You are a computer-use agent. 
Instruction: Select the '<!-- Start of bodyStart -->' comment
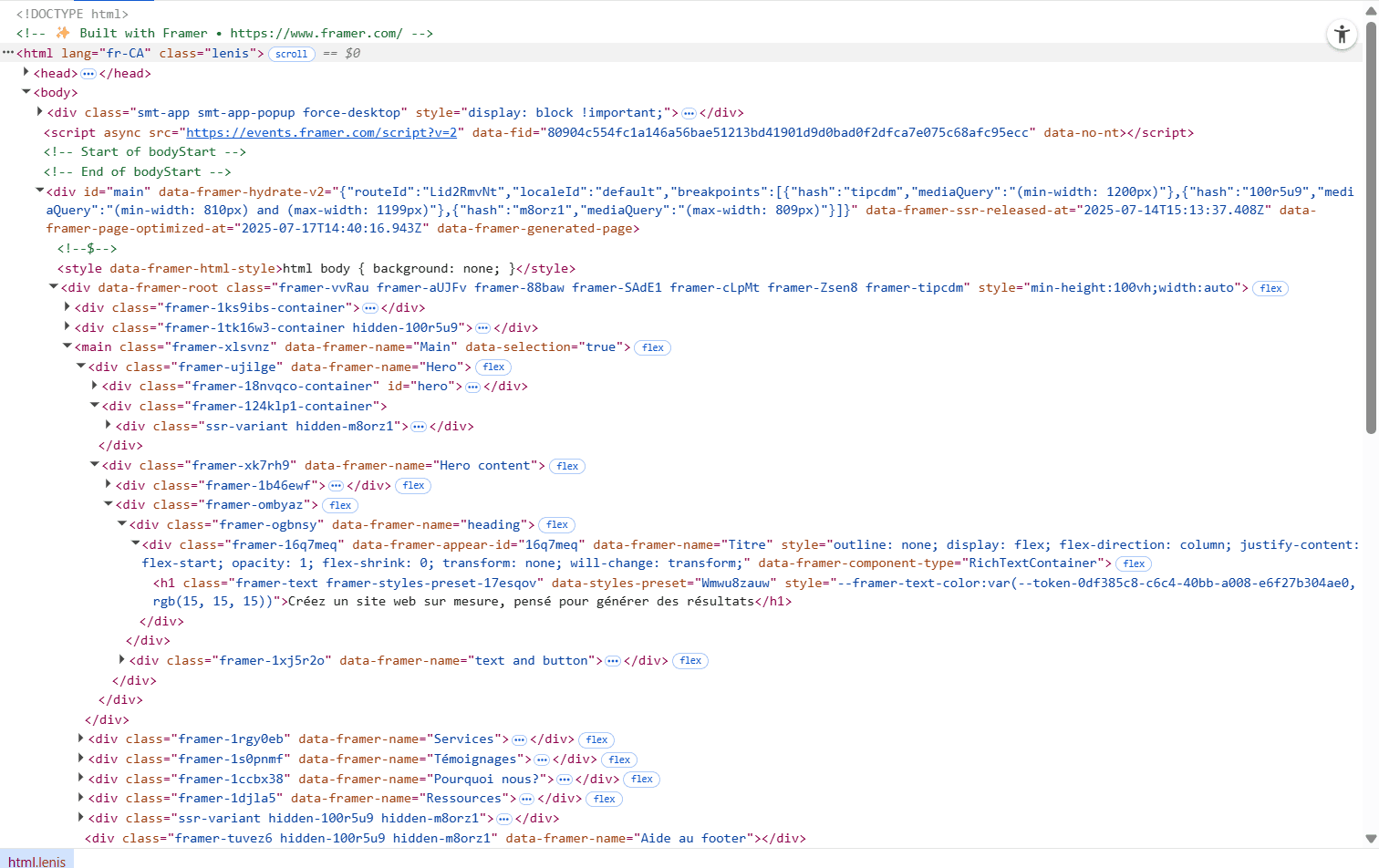(145, 152)
